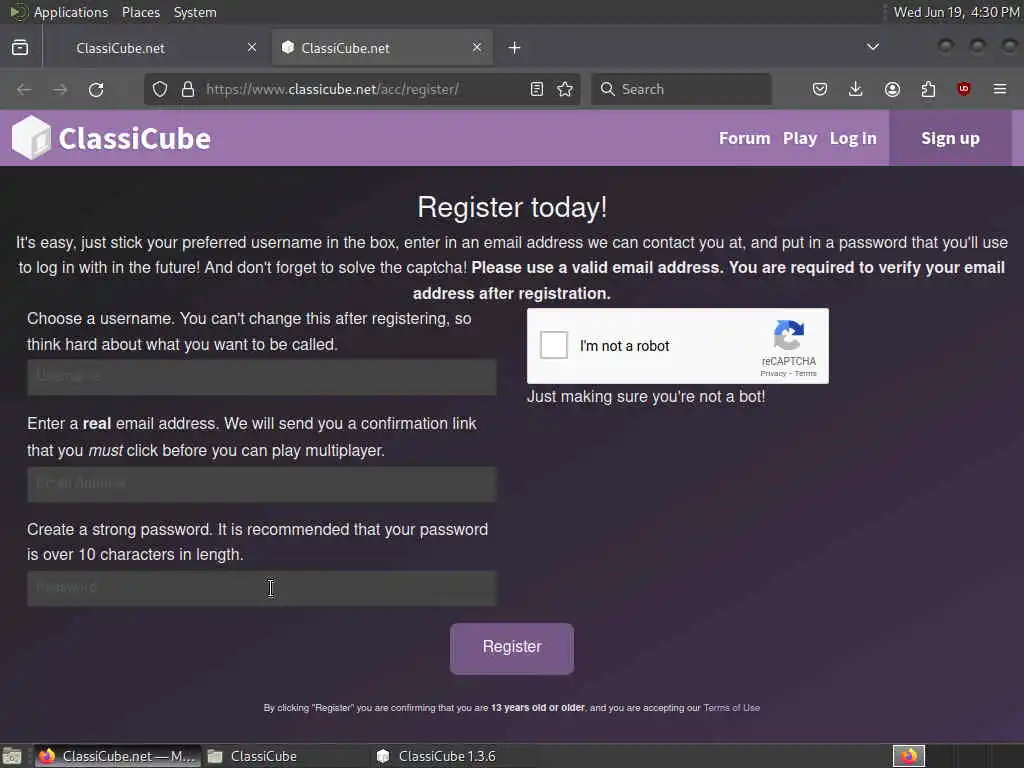Click the Firefox workspace icon in bottom panel

click(x=909, y=756)
